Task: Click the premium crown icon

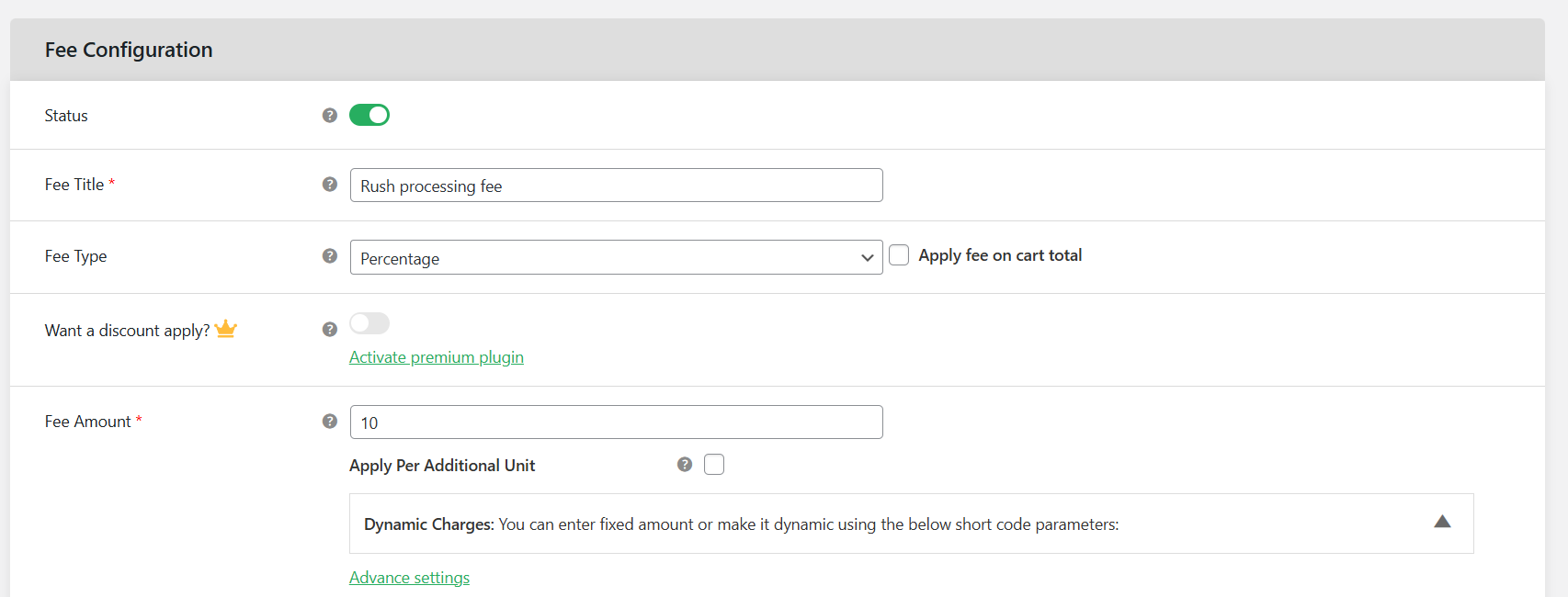Action: pyautogui.click(x=226, y=329)
